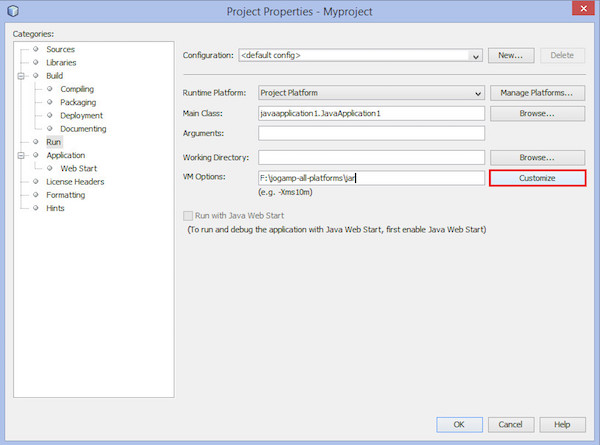This screenshot has height=445, width=600.
Task: Click into the VM Options field
Action: [x=371, y=178]
